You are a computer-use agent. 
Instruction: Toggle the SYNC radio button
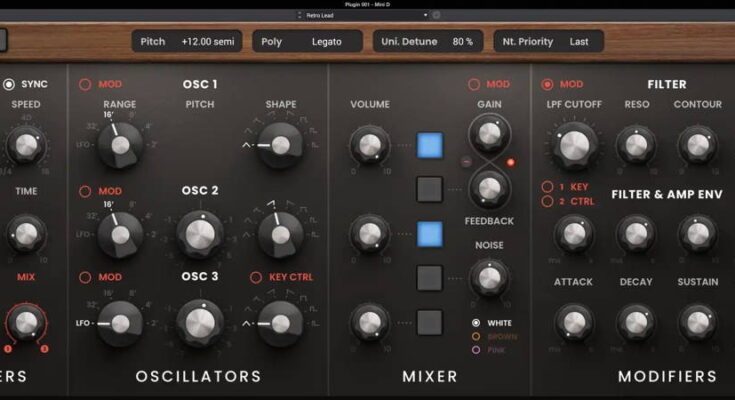(x=9, y=84)
